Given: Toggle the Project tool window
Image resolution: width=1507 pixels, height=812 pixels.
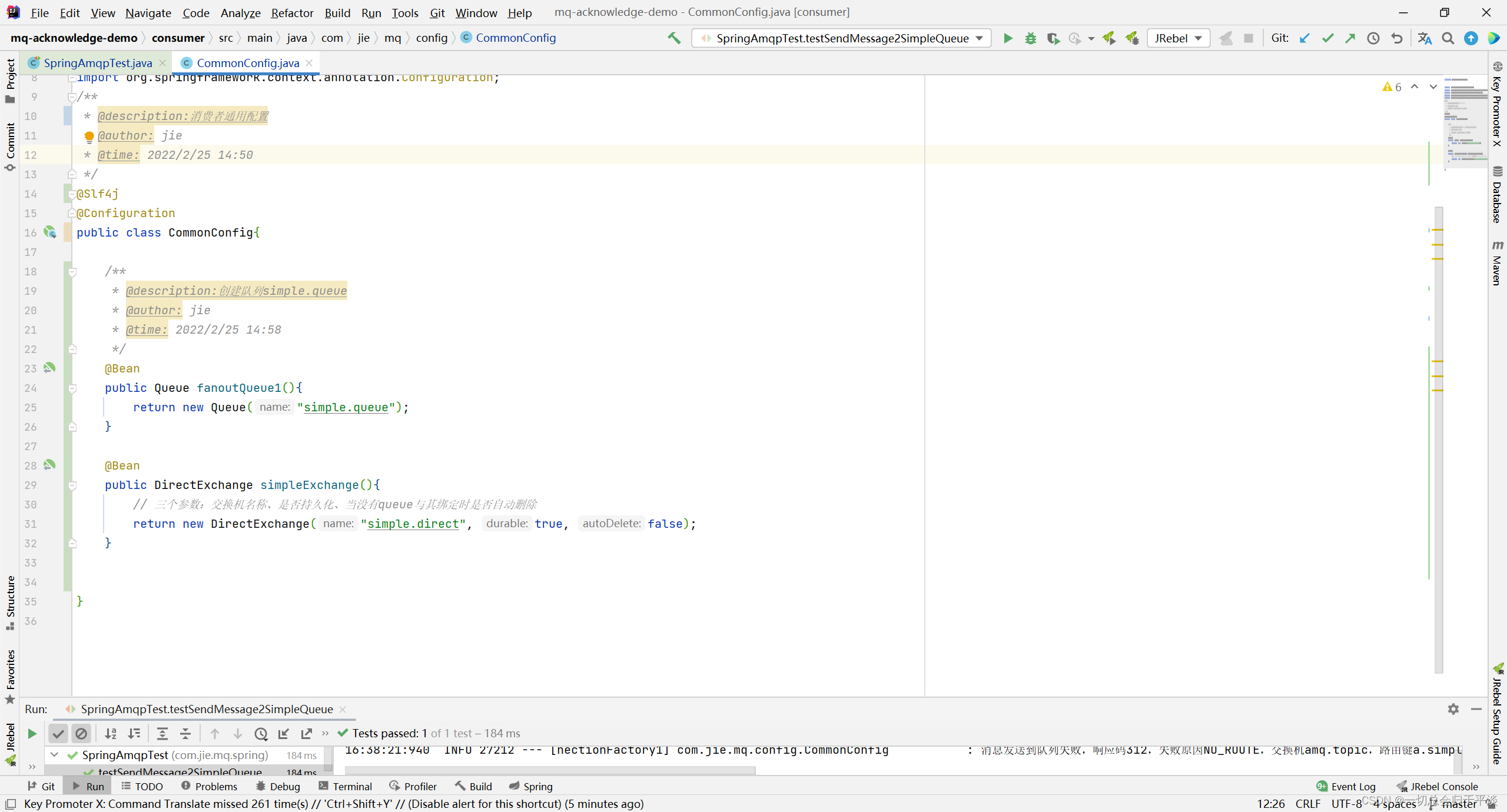Looking at the screenshot, I should pos(10,81).
